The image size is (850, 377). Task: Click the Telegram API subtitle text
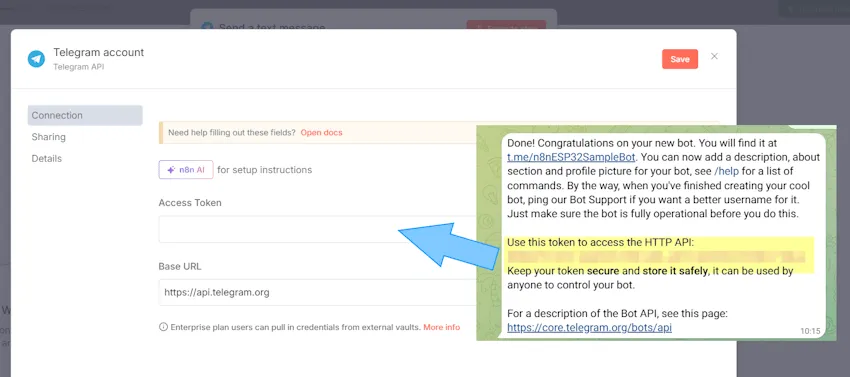[79, 67]
